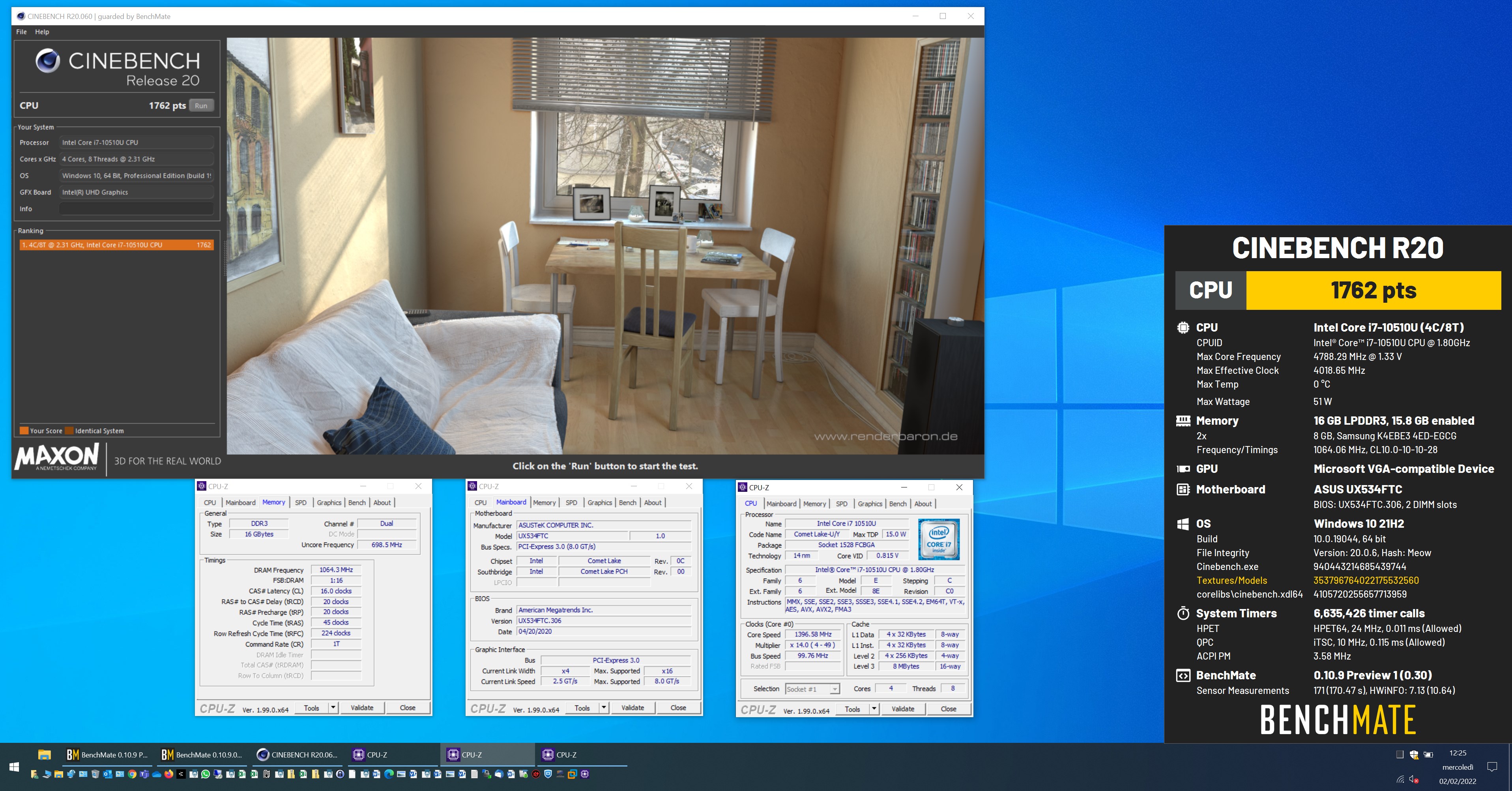The image size is (1512, 791).
Task: Open File Explorer from the taskbar
Action: (x=44, y=755)
